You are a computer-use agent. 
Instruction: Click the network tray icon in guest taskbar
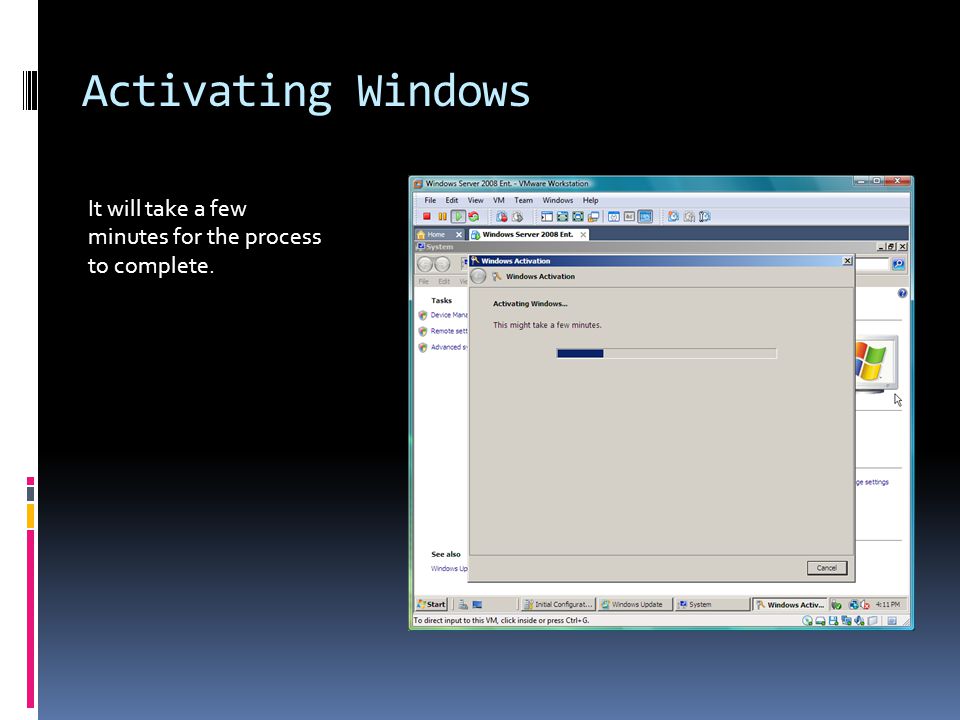pyautogui.click(x=853, y=604)
